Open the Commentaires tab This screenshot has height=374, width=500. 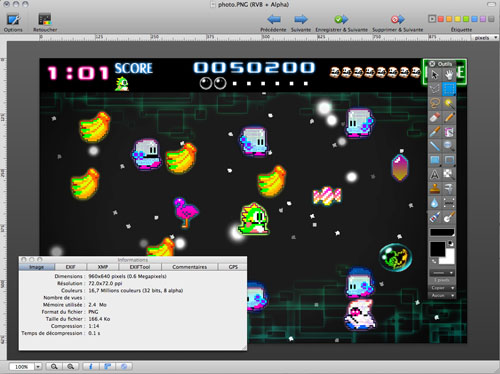point(190,267)
